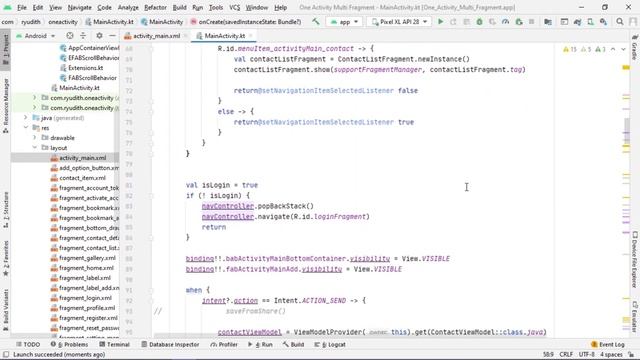
Task: Open the app run configuration dropdown
Action: click(344, 22)
